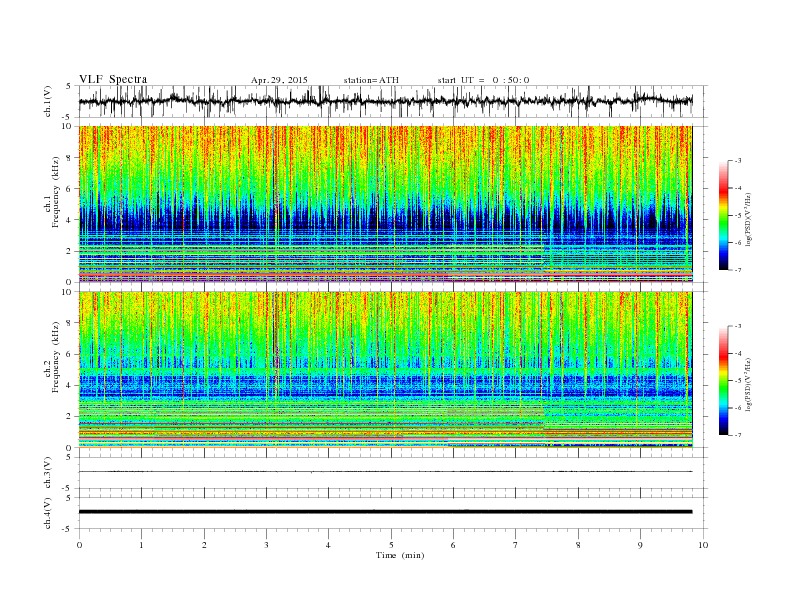Image resolution: width=792 pixels, height=612 pixels.
Task: Click the "1" tick label on the time axis
Action: [141, 545]
